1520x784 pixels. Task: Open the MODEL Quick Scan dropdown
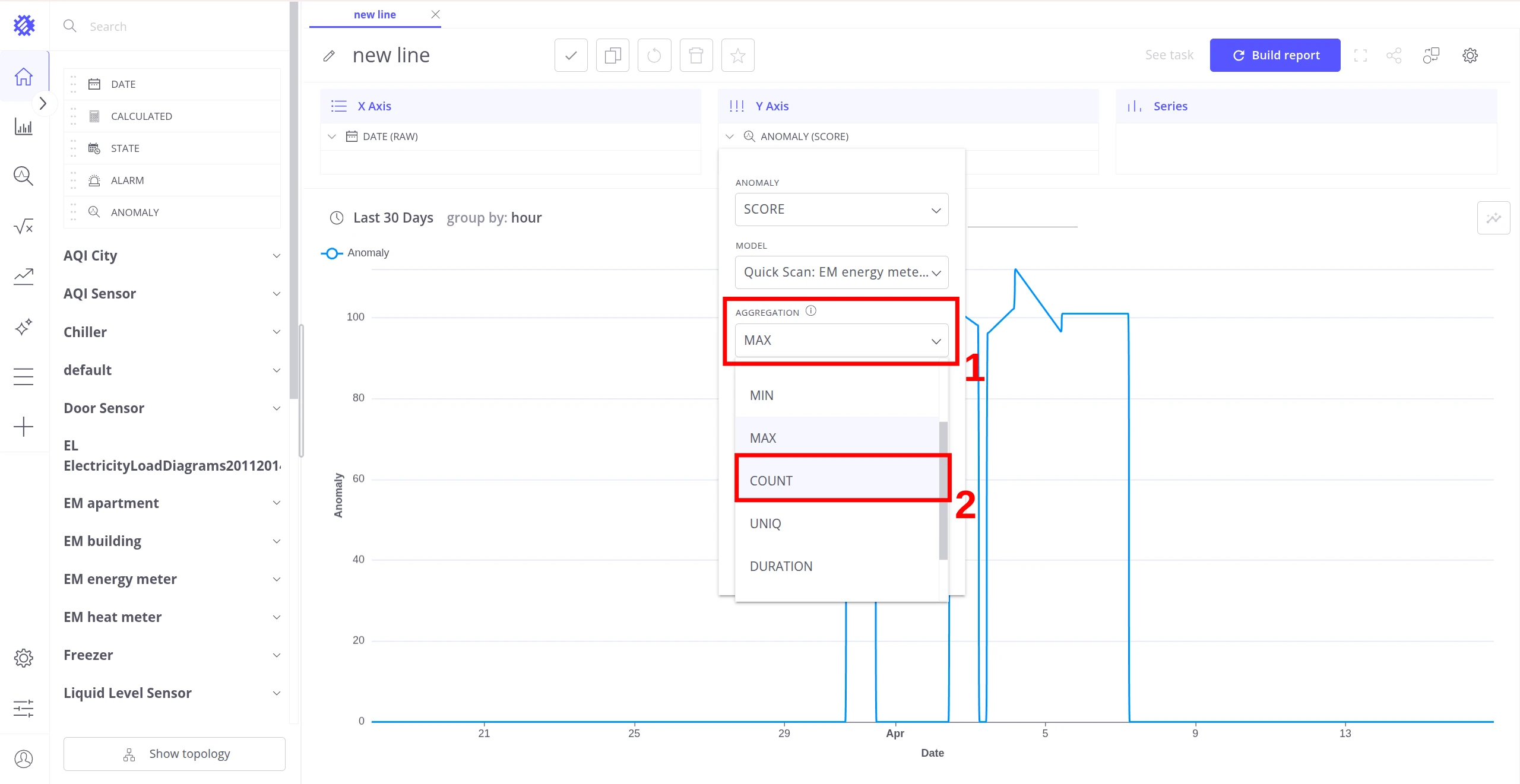coord(841,272)
